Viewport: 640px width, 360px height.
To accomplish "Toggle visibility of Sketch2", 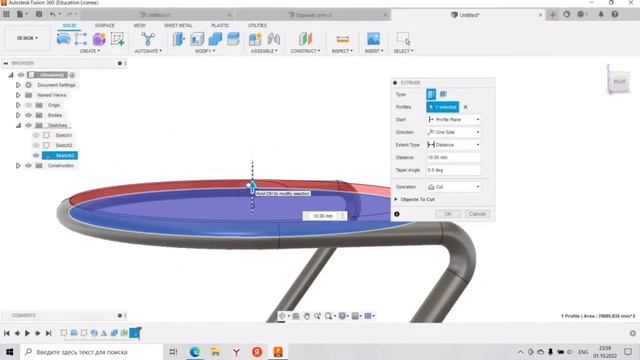I will pos(36,145).
